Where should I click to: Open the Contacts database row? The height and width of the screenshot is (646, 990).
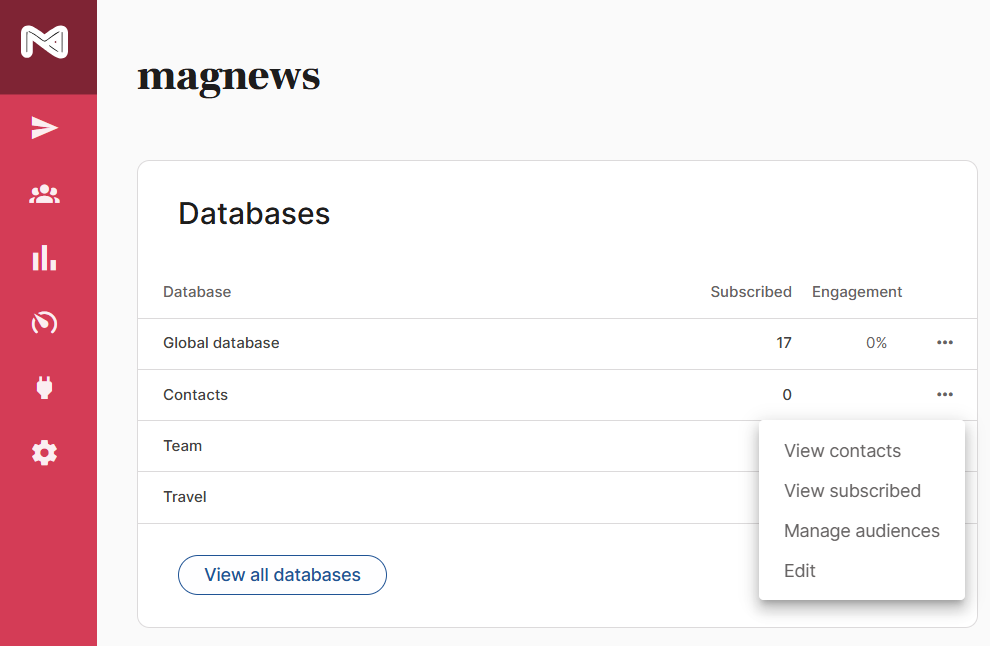point(558,395)
